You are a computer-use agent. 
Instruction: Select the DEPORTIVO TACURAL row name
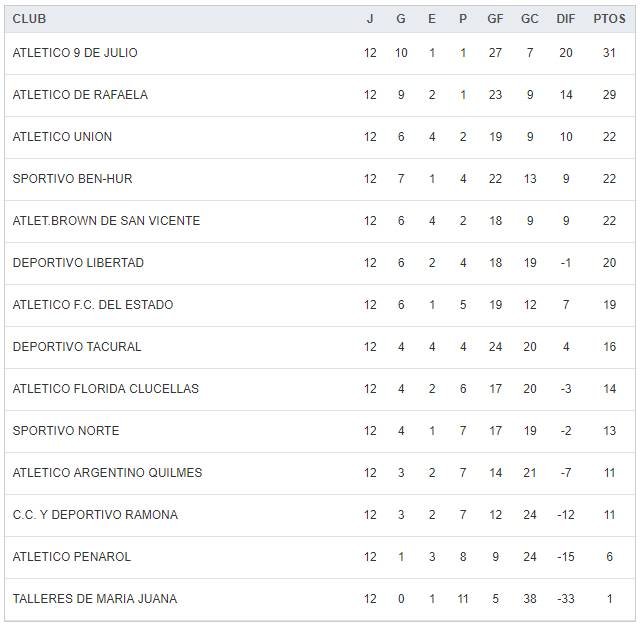tap(77, 347)
